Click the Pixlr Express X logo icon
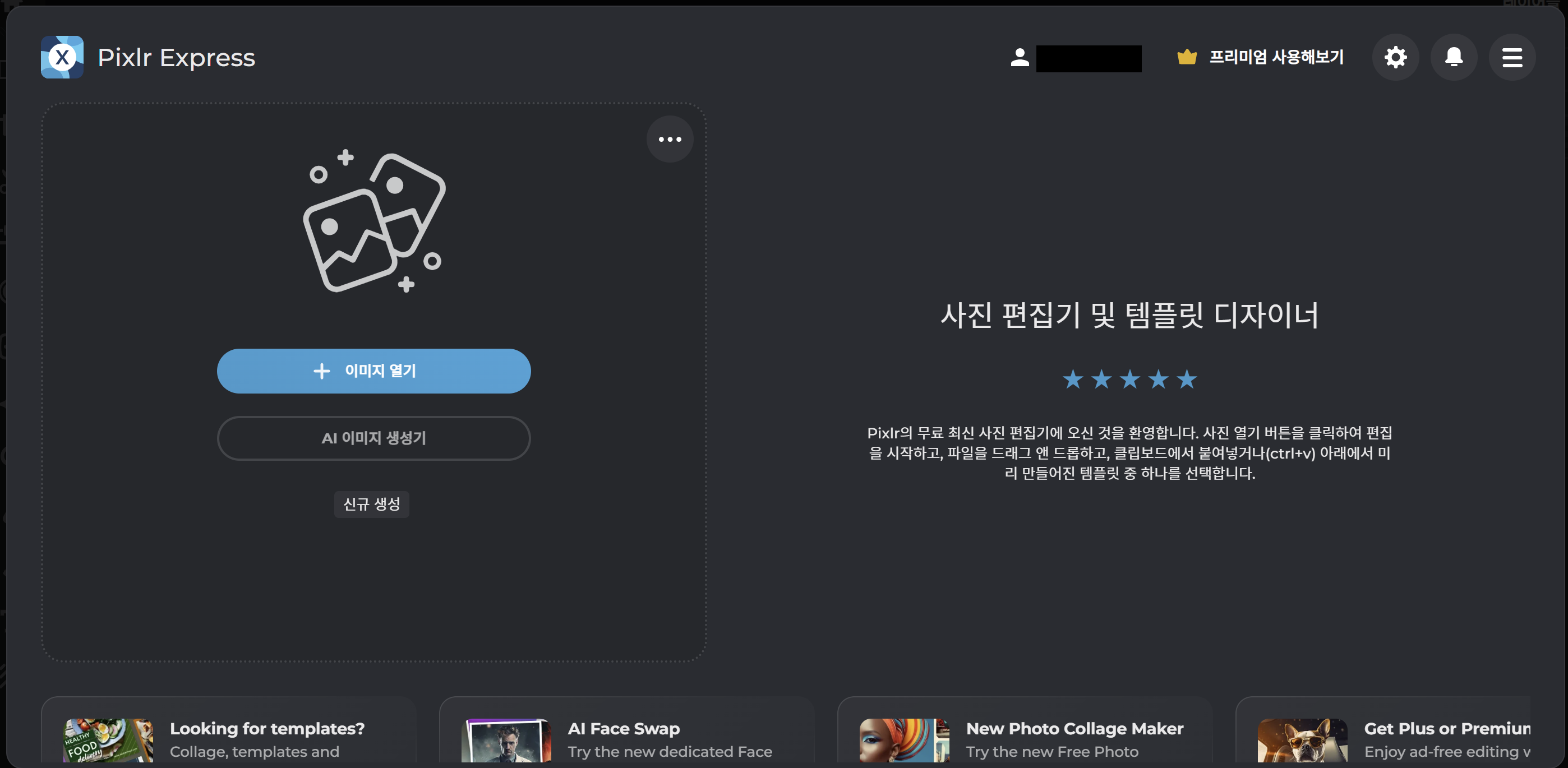The height and width of the screenshot is (768, 1568). [x=62, y=57]
